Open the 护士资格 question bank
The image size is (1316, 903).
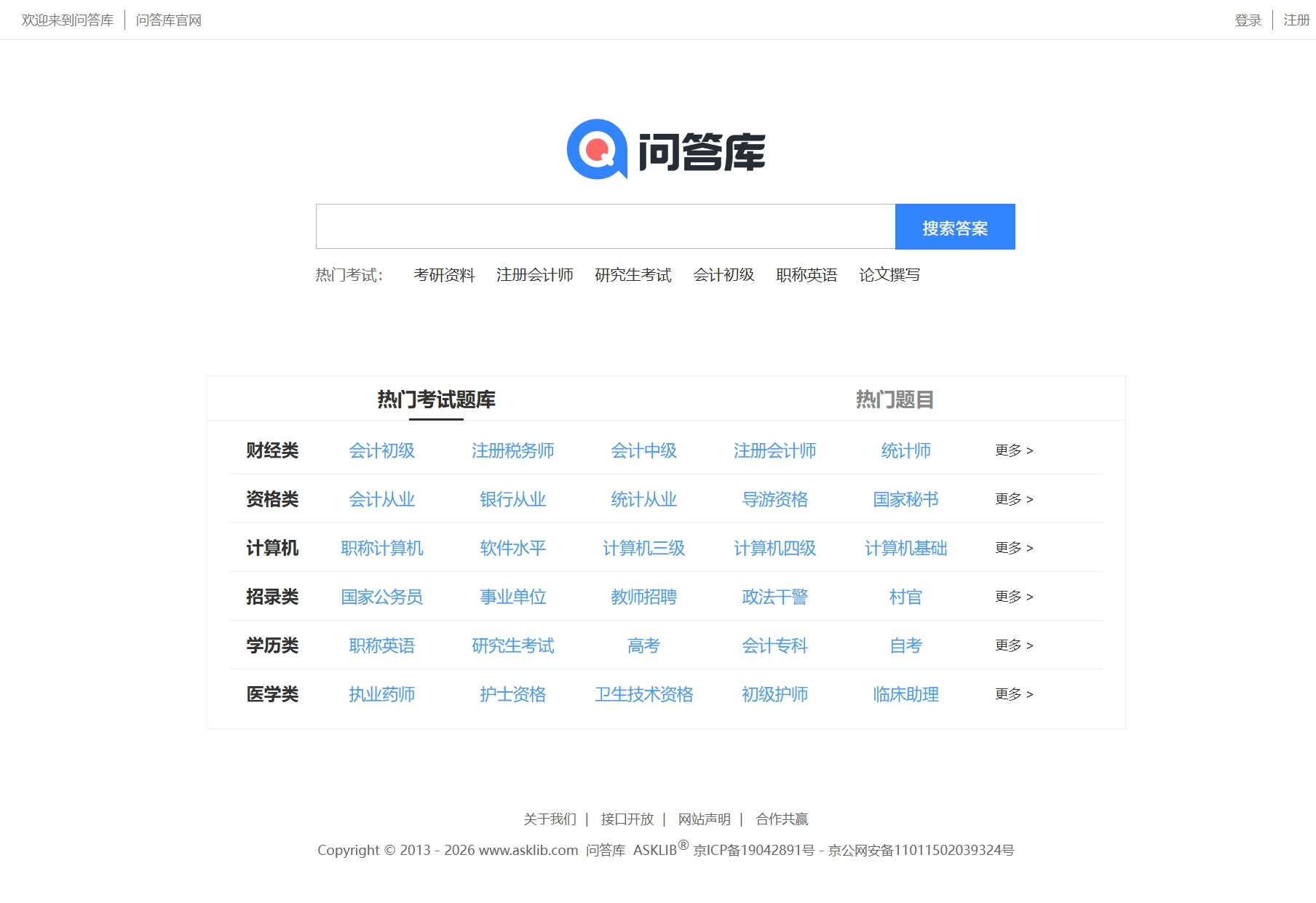pos(512,694)
